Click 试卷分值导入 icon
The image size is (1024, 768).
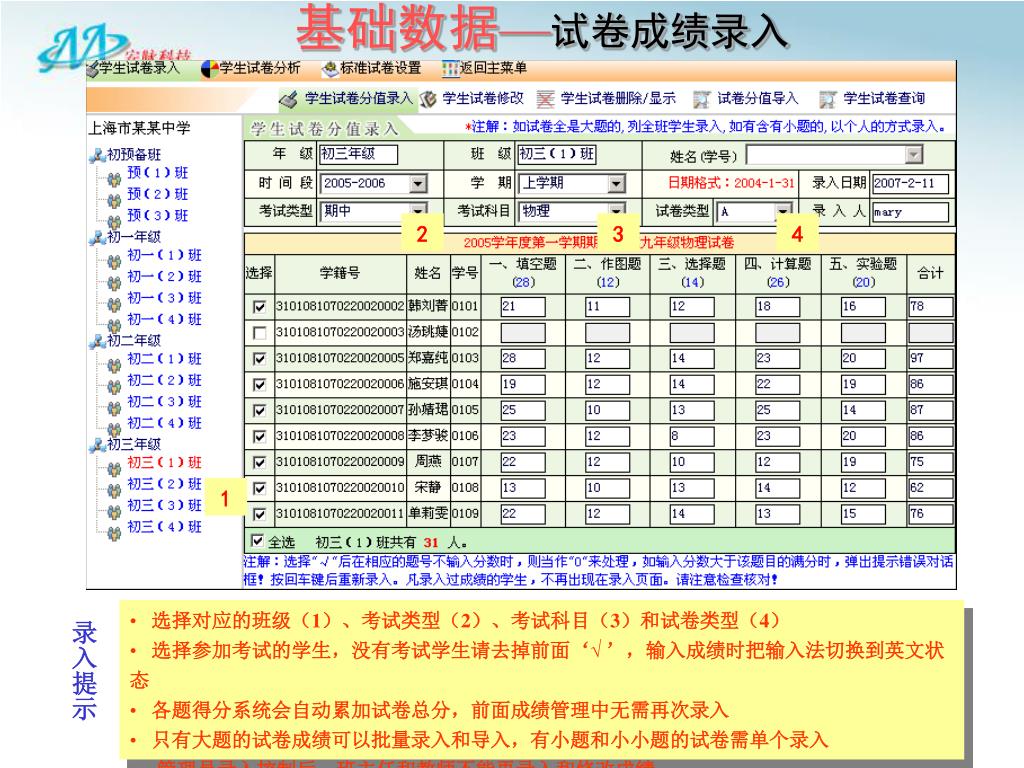click(701, 99)
